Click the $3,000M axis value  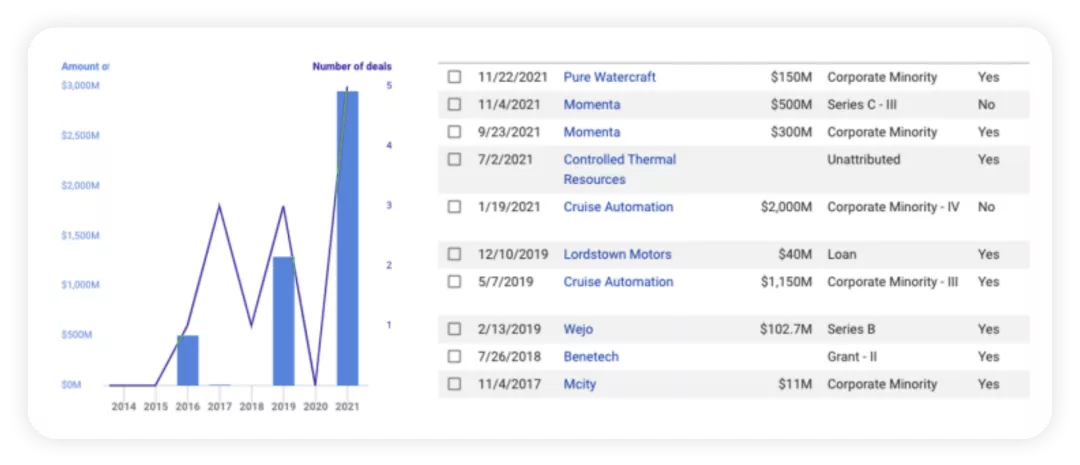tap(81, 85)
